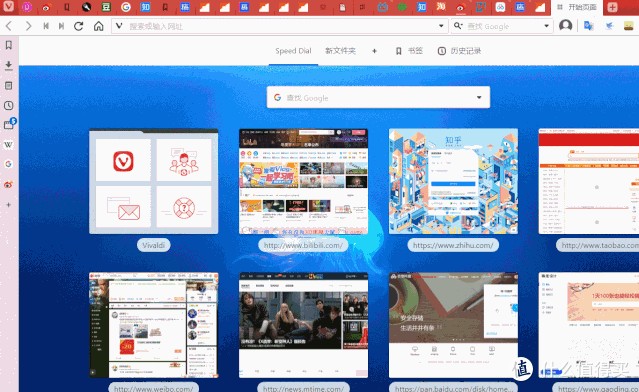Go to the home page icon
Image resolution: width=639 pixels, height=392 pixels.
[x=98, y=26]
